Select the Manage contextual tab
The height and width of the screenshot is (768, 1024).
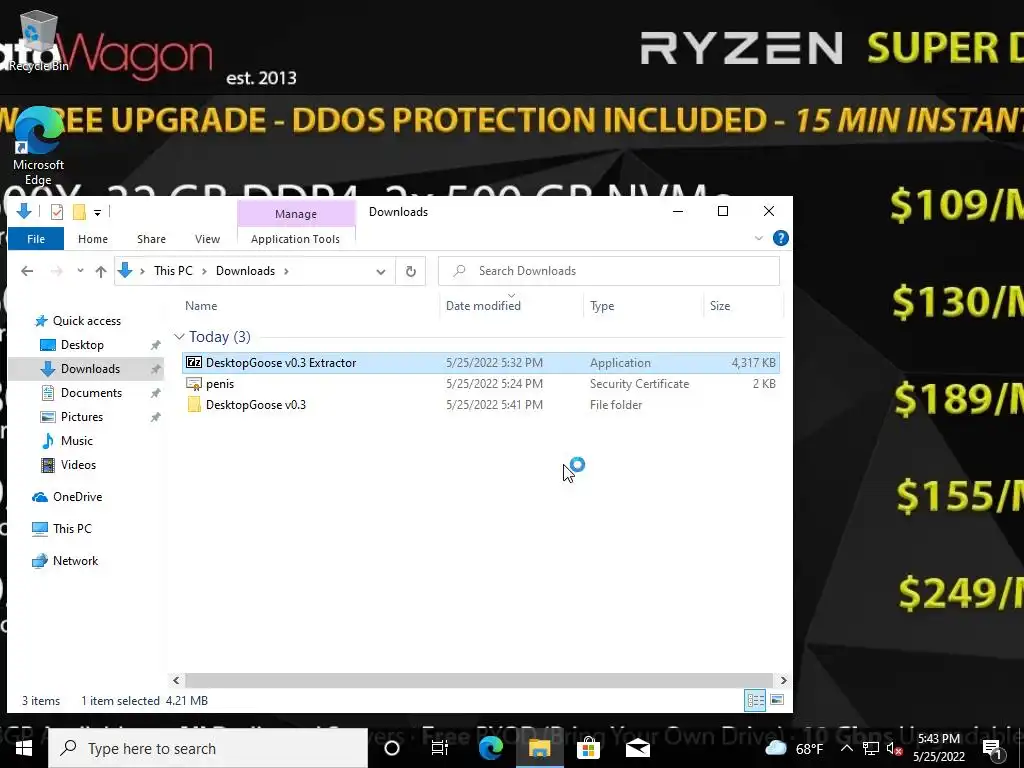pos(296,214)
